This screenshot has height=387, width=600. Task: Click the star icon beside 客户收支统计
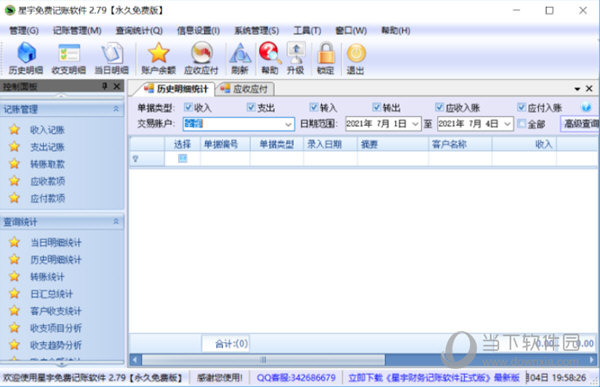[15, 310]
